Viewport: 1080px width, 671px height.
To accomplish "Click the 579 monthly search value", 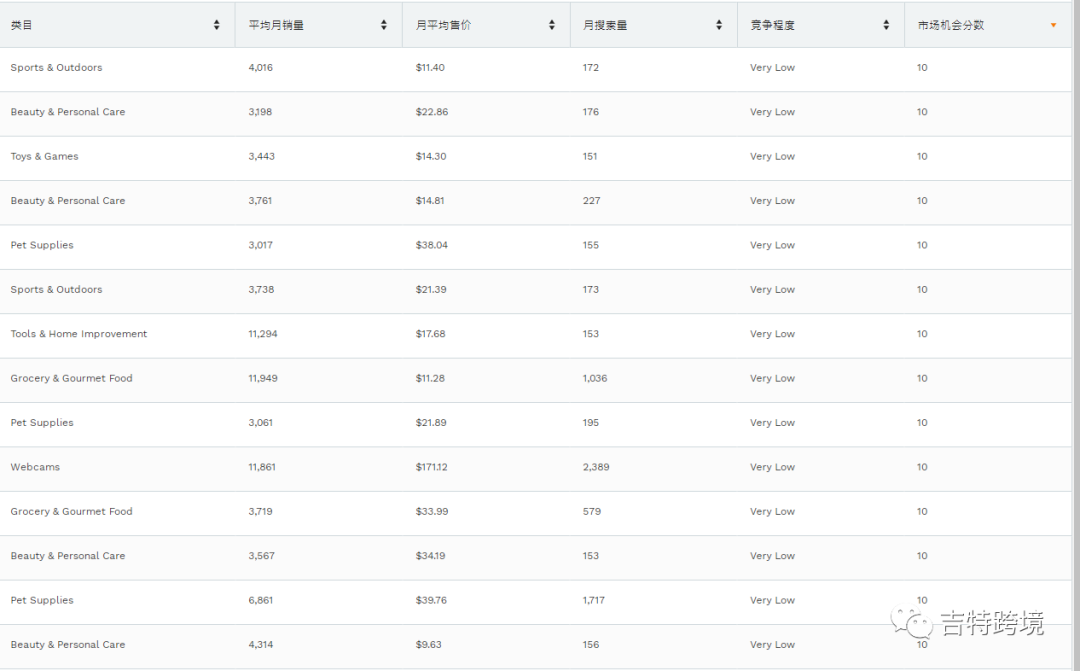I will click(x=592, y=512).
